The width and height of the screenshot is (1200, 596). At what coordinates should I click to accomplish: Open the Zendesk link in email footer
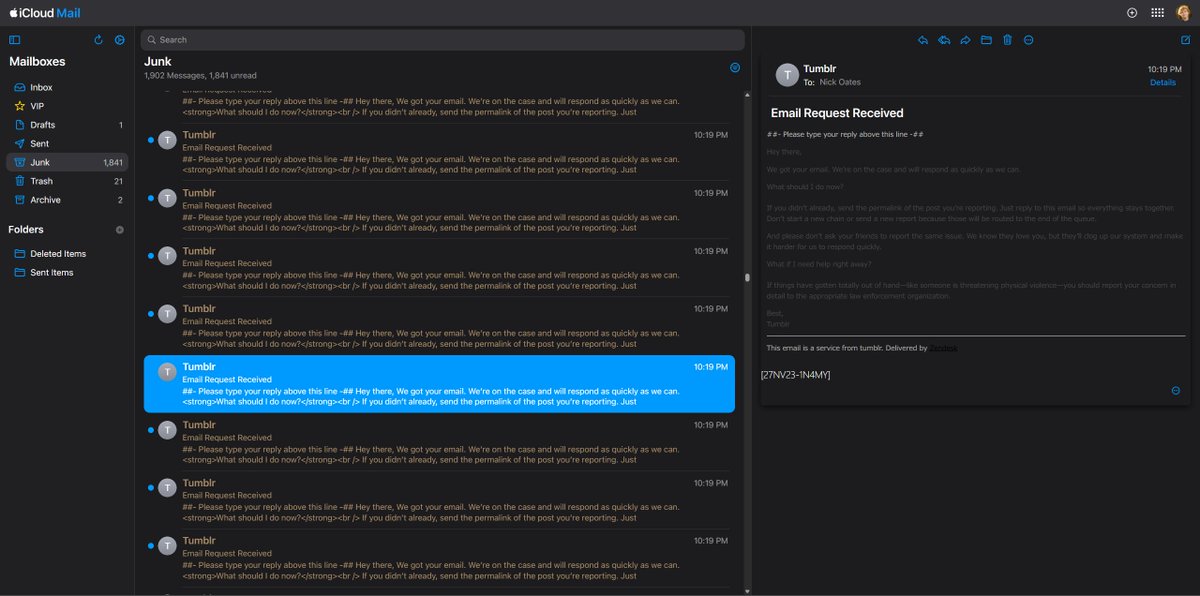944,348
